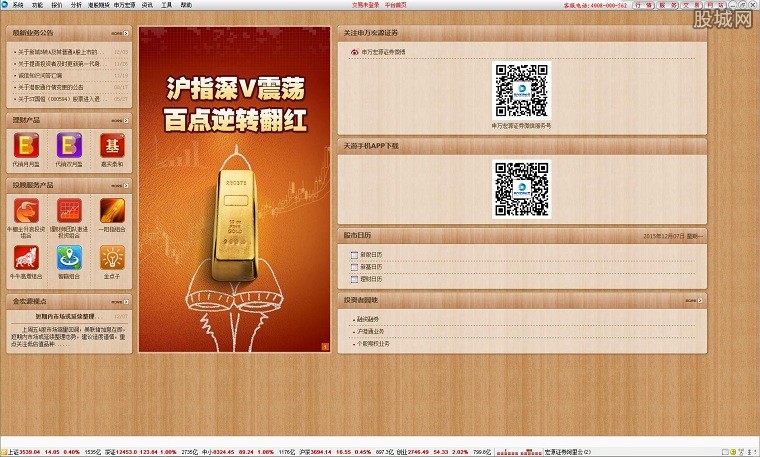Click the 天游手机APP download QR code

(522, 189)
